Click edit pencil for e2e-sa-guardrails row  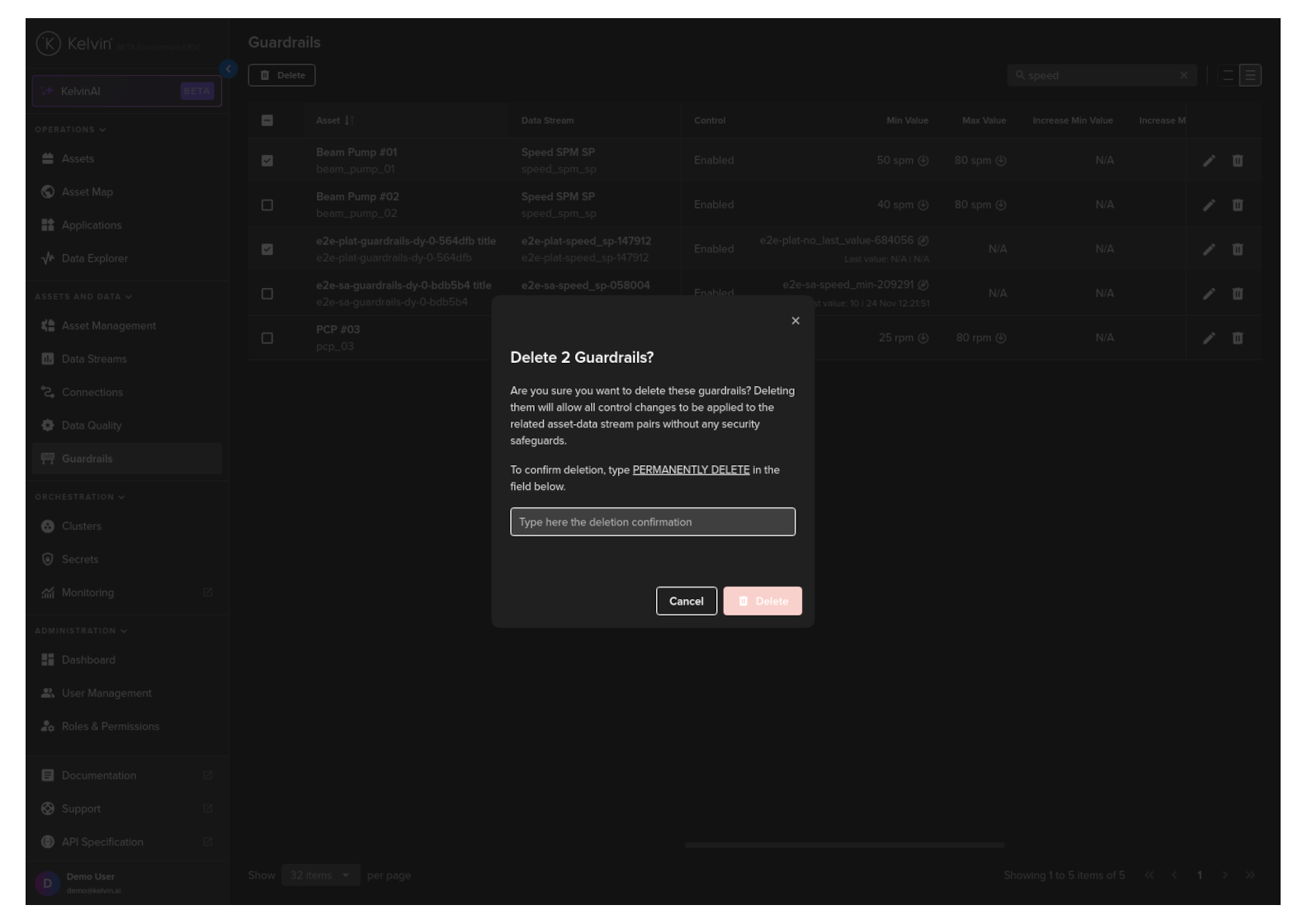1209,294
